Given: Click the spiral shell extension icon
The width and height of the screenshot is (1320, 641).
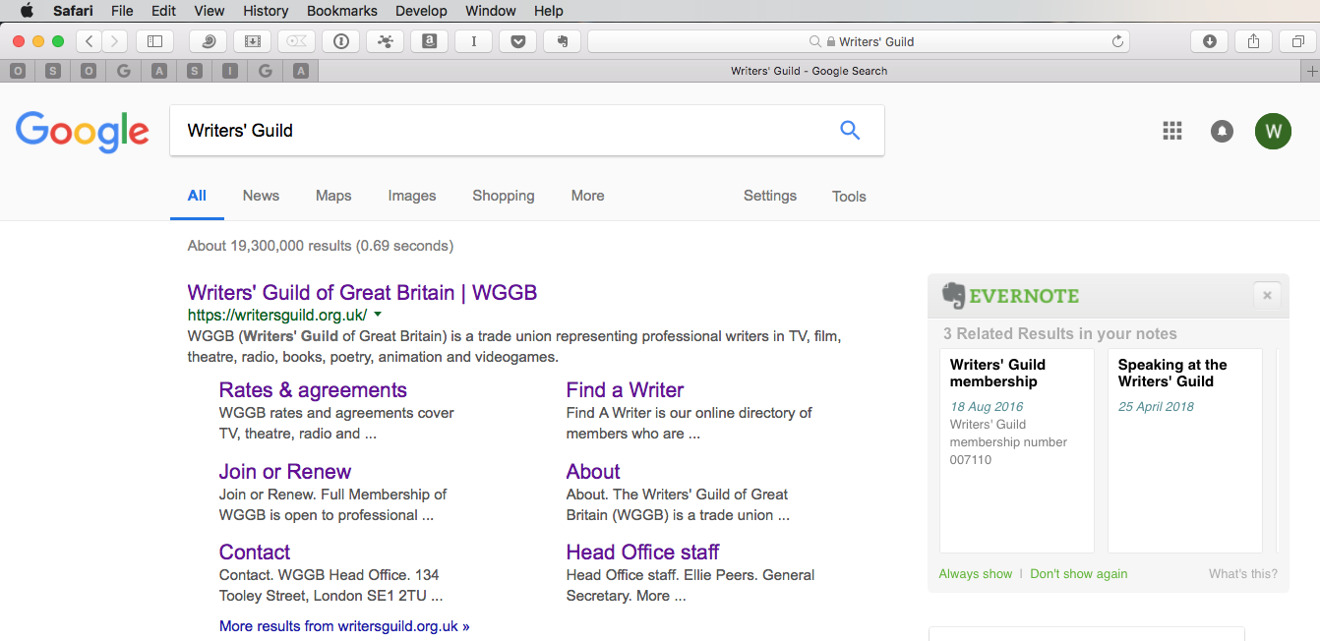Looking at the screenshot, I should click(209, 41).
